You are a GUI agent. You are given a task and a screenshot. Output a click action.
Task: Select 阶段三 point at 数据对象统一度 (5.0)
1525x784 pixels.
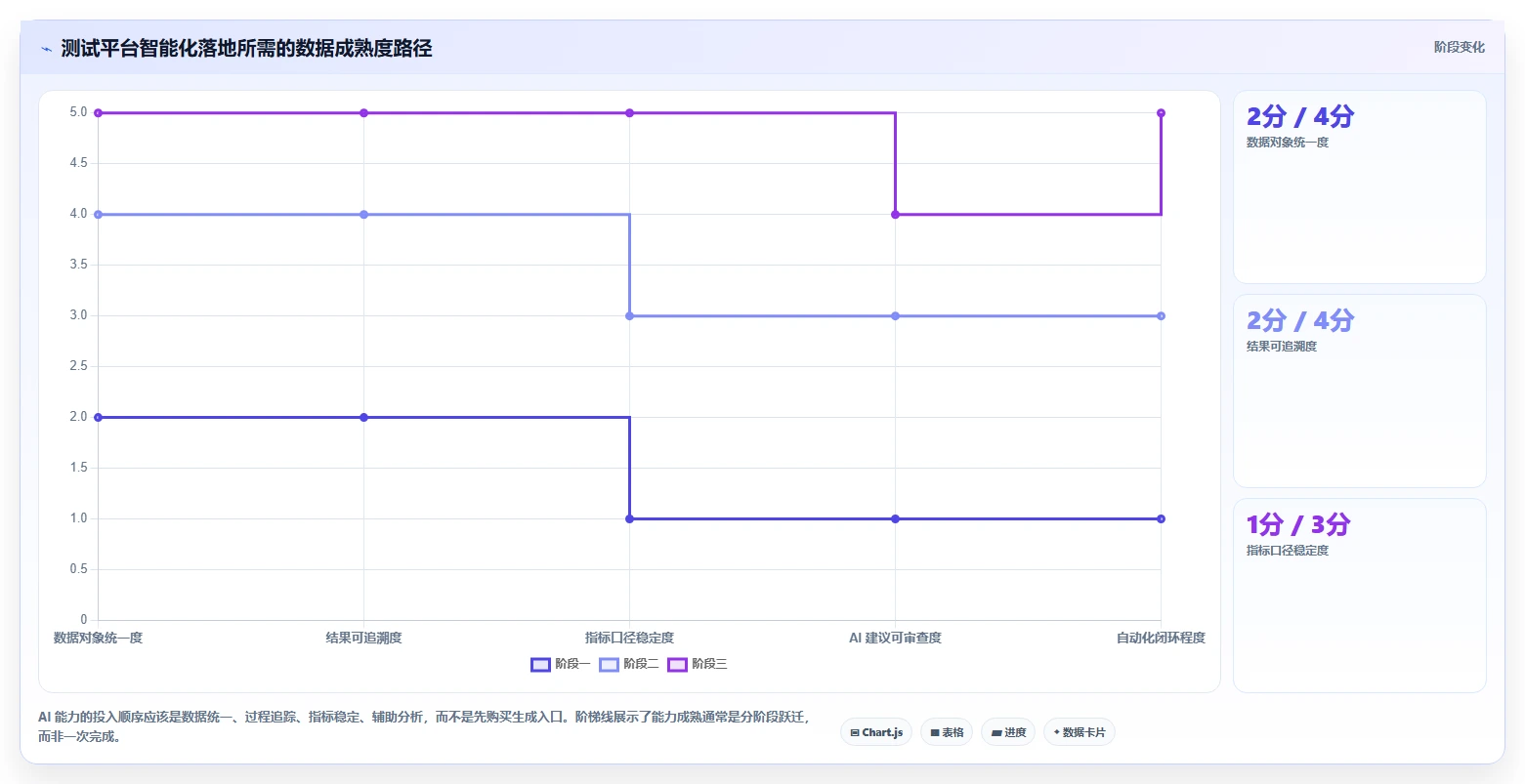tap(98, 113)
